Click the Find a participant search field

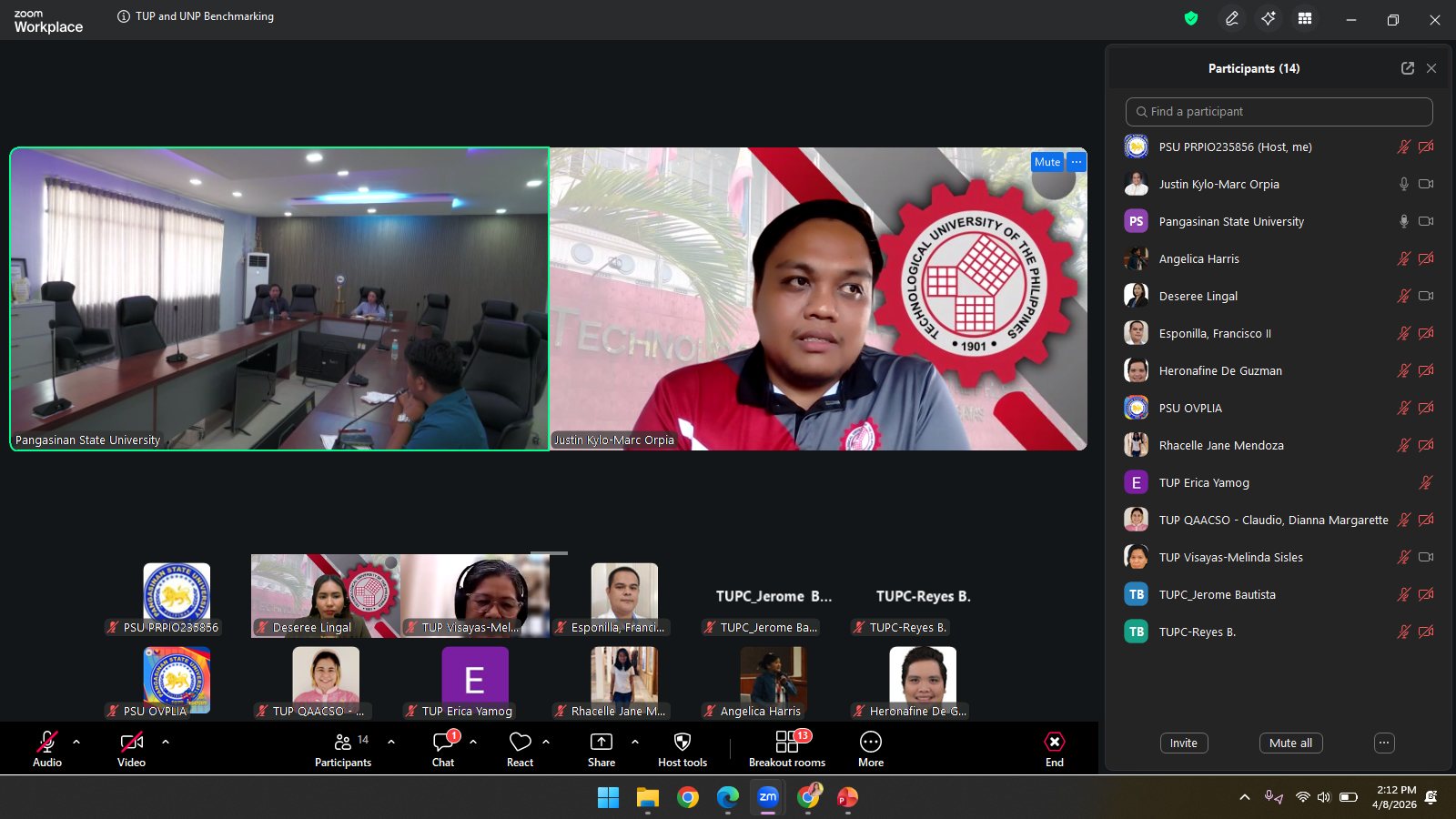1279,111
